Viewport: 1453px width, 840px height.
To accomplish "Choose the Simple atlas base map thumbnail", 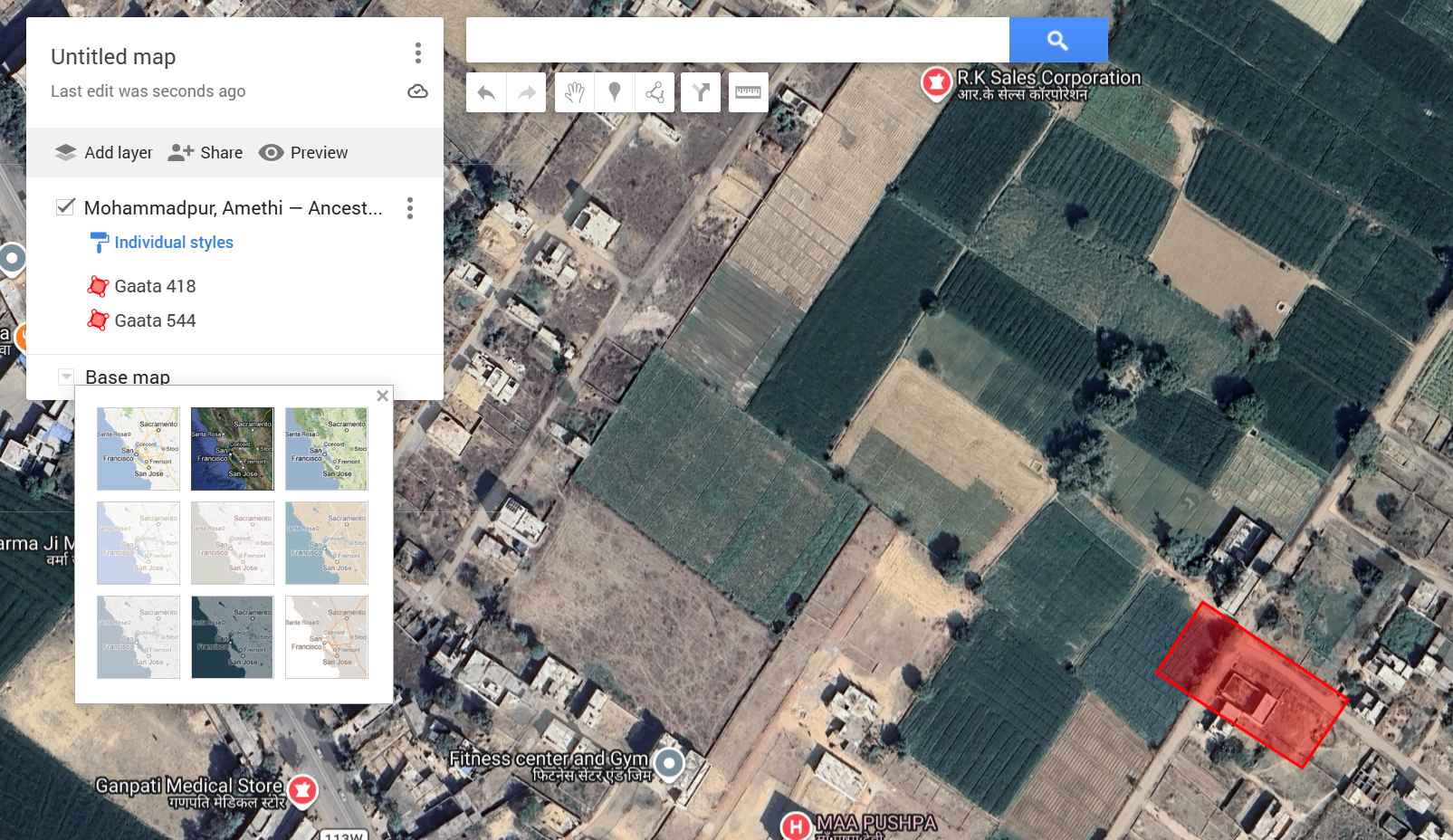I will coord(327,543).
